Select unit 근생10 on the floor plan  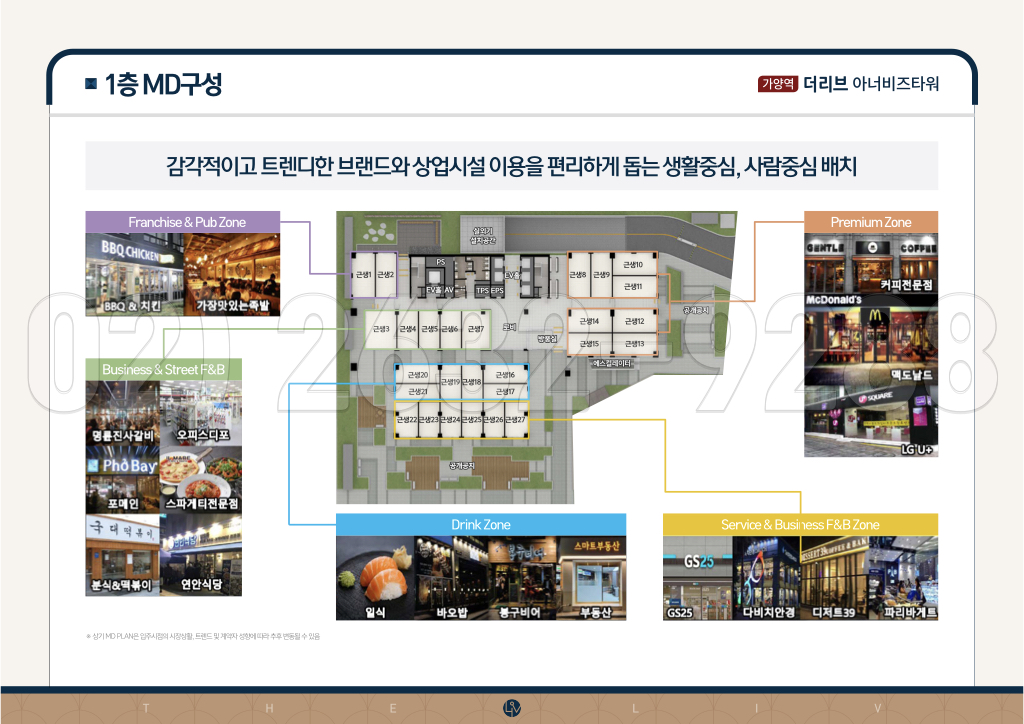pos(633,264)
